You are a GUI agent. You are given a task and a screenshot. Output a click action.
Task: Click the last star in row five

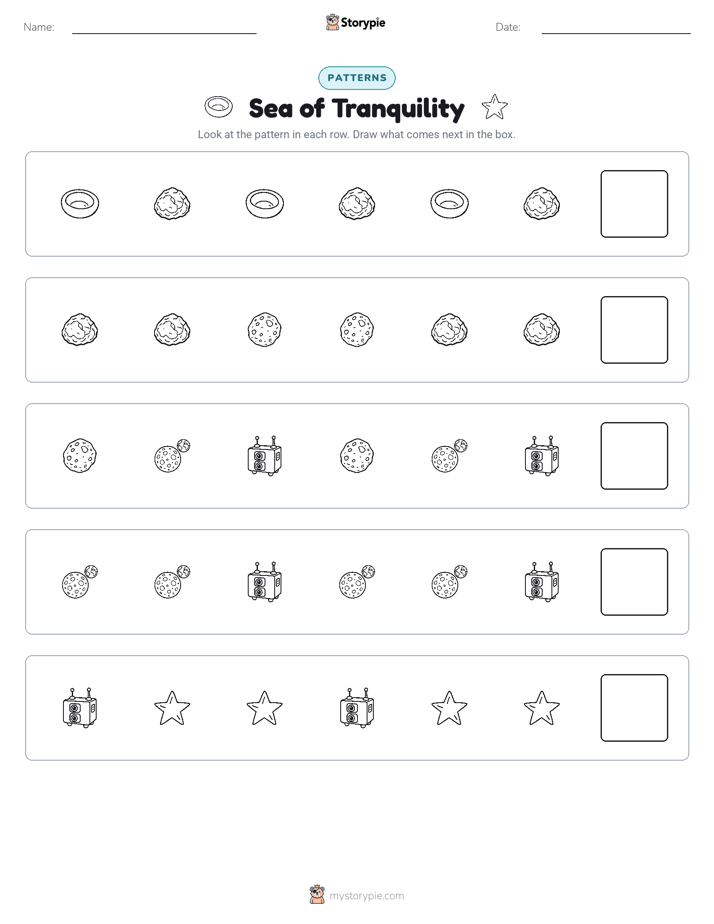[541, 708]
